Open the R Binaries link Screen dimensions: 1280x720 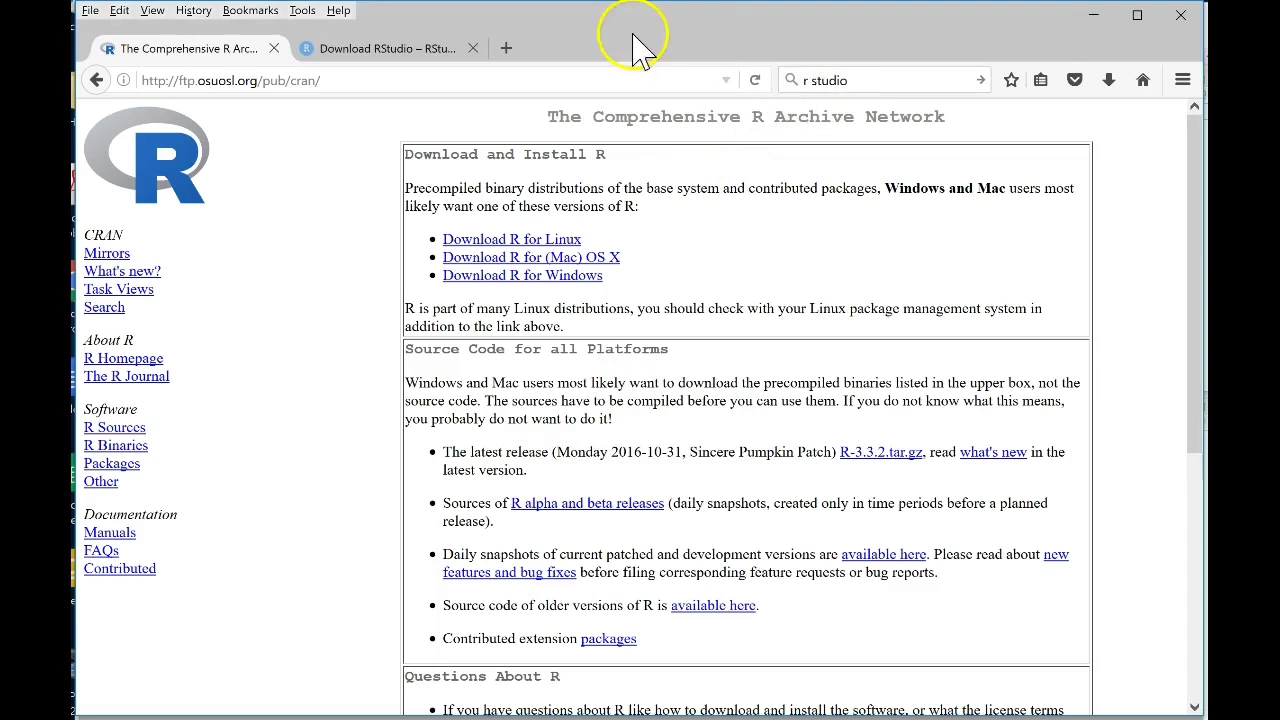(x=116, y=445)
